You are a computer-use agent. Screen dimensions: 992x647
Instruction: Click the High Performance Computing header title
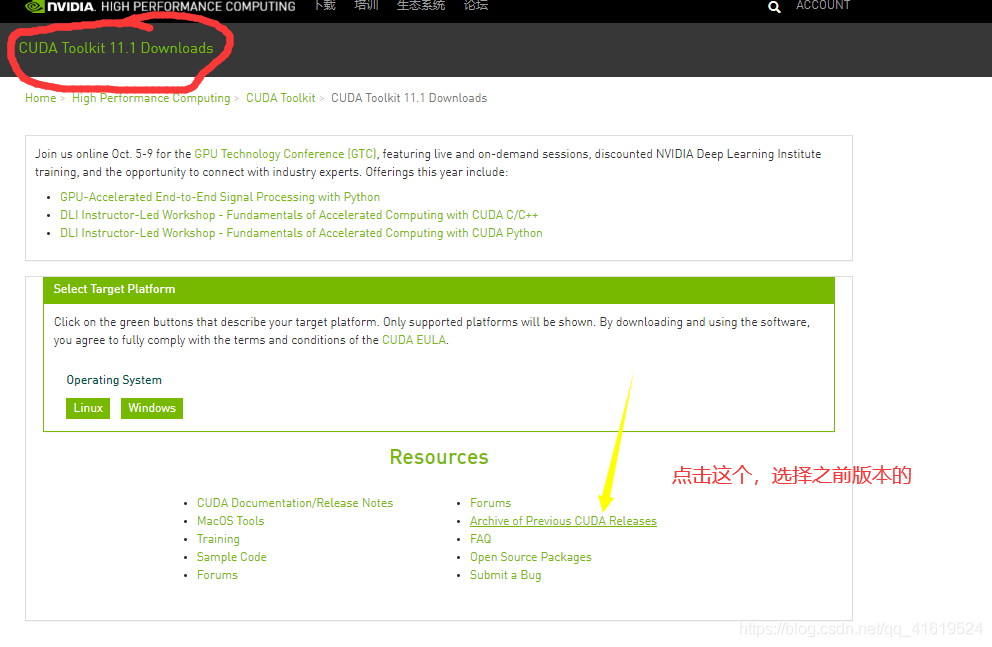pyautogui.click(x=198, y=6)
